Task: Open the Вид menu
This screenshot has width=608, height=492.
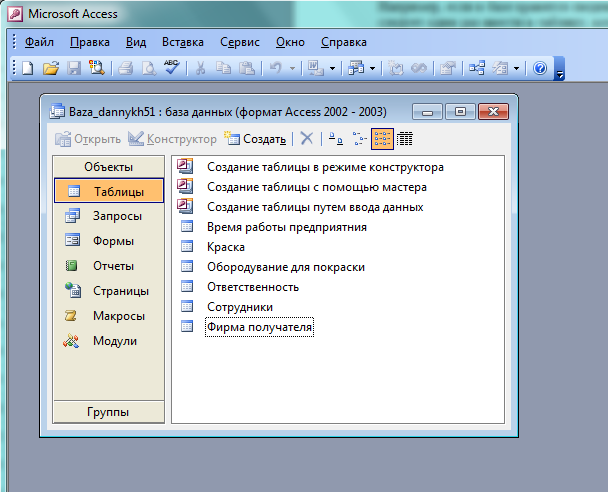Action: click(136, 42)
